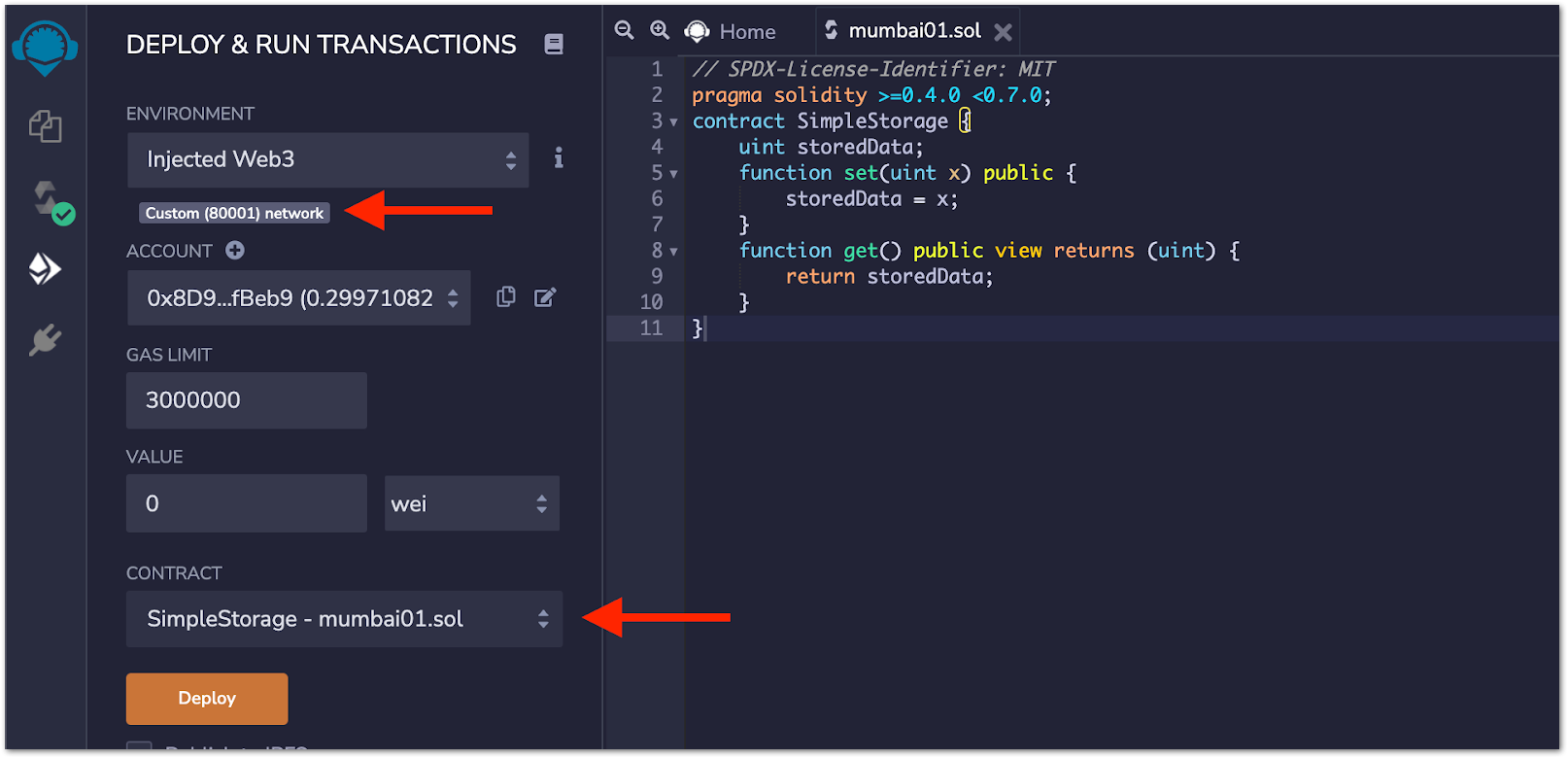1568x758 pixels.
Task: Open Deploy & Run sidebar icon
Action: click(x=45, y=269)
